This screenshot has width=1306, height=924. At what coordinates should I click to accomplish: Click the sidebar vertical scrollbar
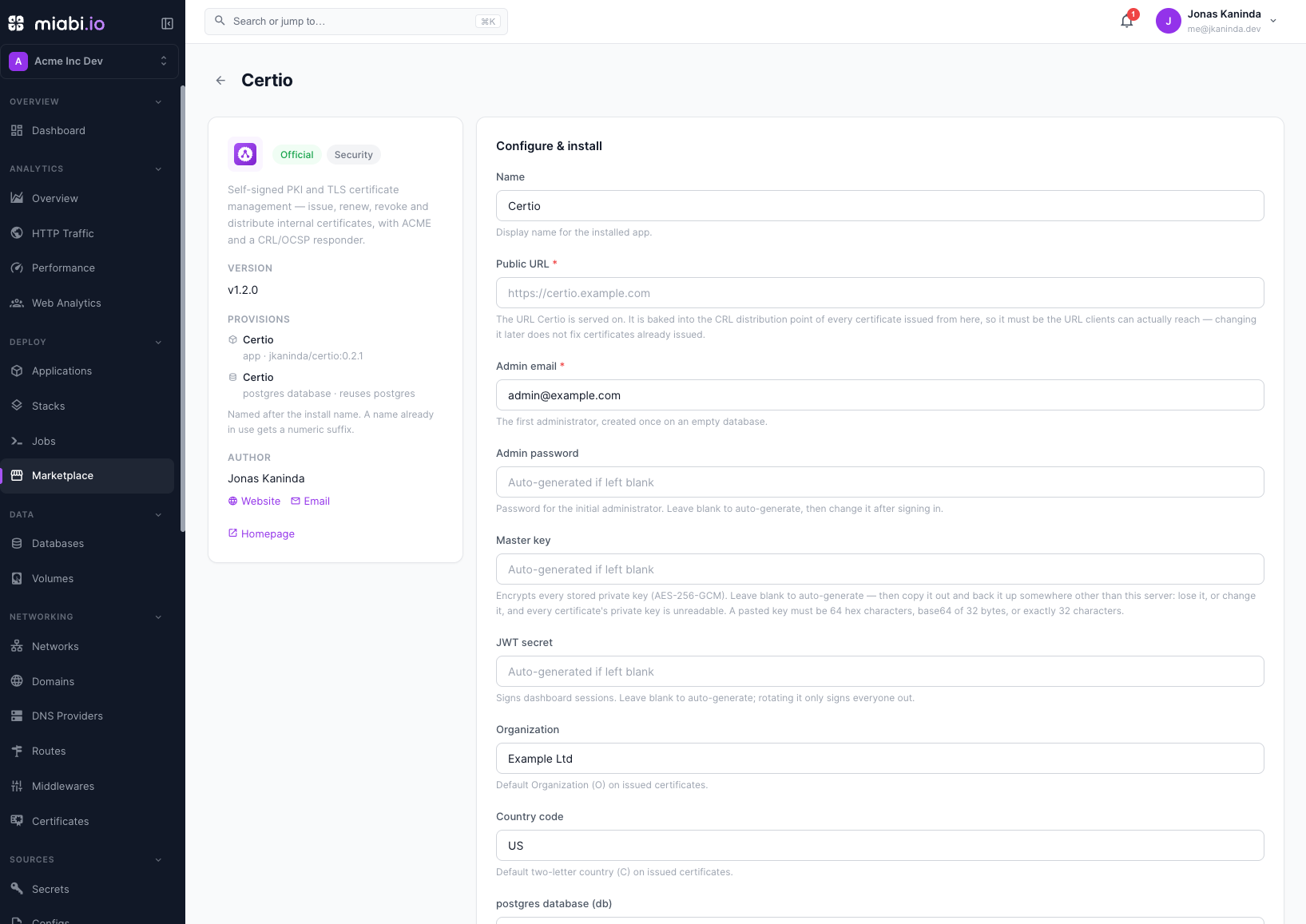pyautogui.click(x=182, y=308)
